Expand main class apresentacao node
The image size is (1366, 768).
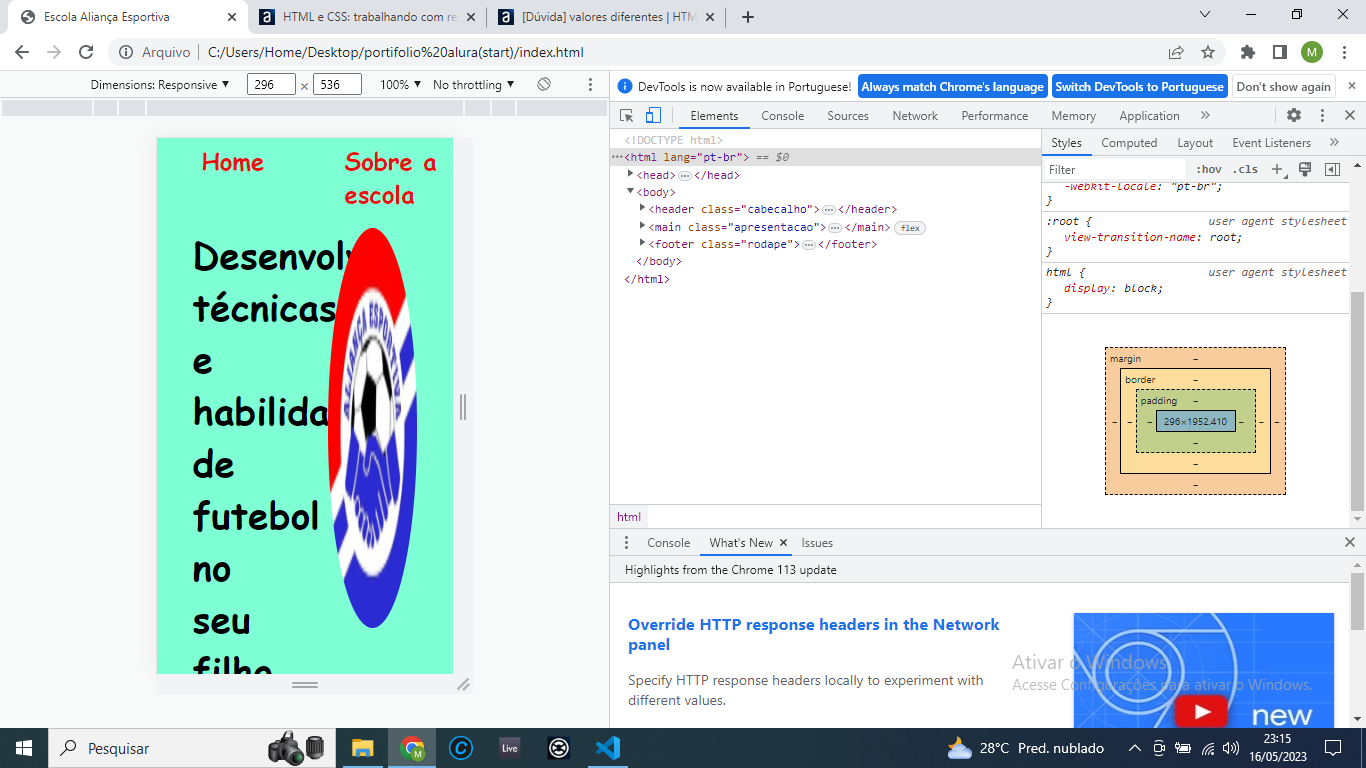pyautogui.click(x=642, y=227)
